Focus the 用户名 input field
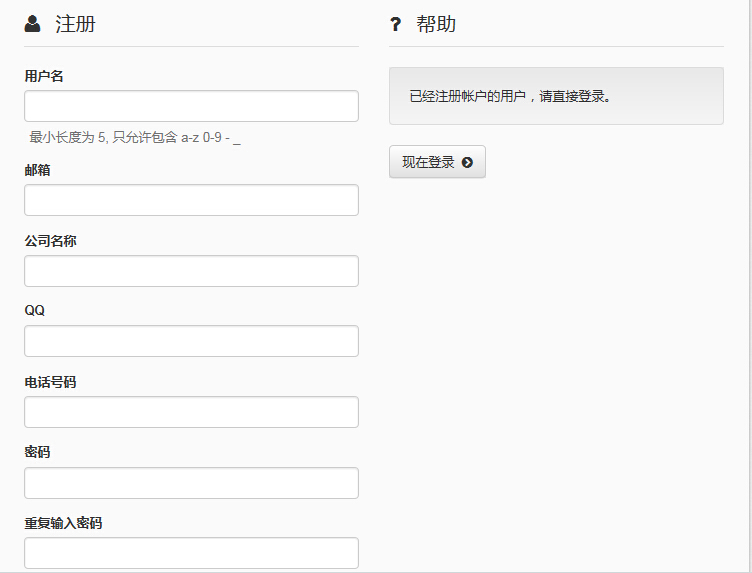 click(x=191, y=106)
